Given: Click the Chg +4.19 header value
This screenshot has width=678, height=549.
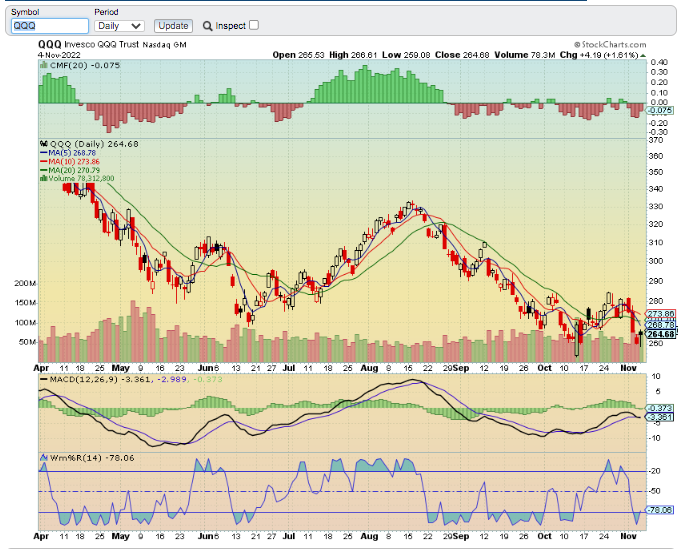Looking at the screenshot, I should [599, 55].
